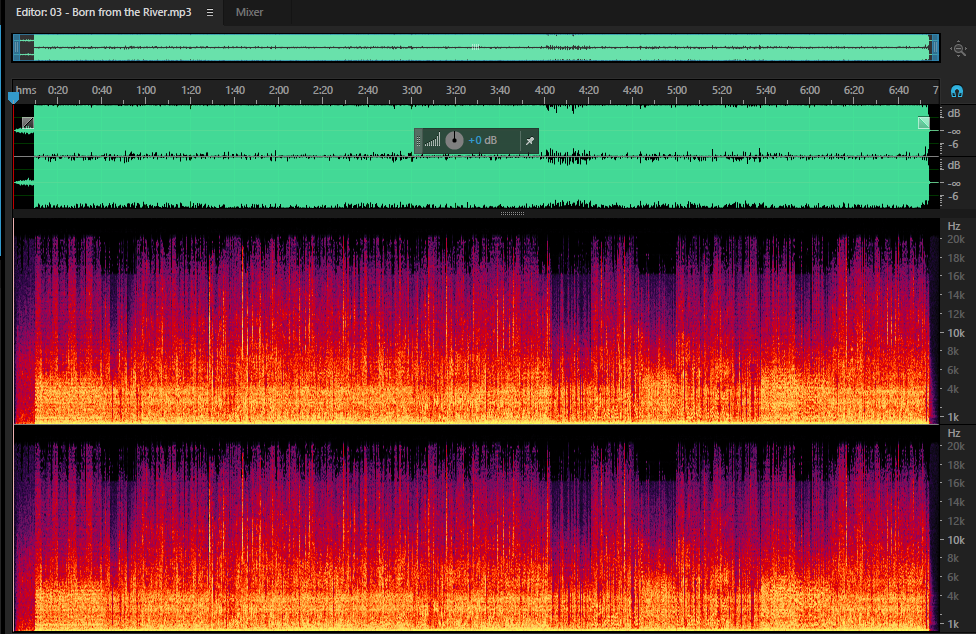The image size is (976, 634).
Task: Click the amplitude knob in the HUD
Action: pos(454,140)
